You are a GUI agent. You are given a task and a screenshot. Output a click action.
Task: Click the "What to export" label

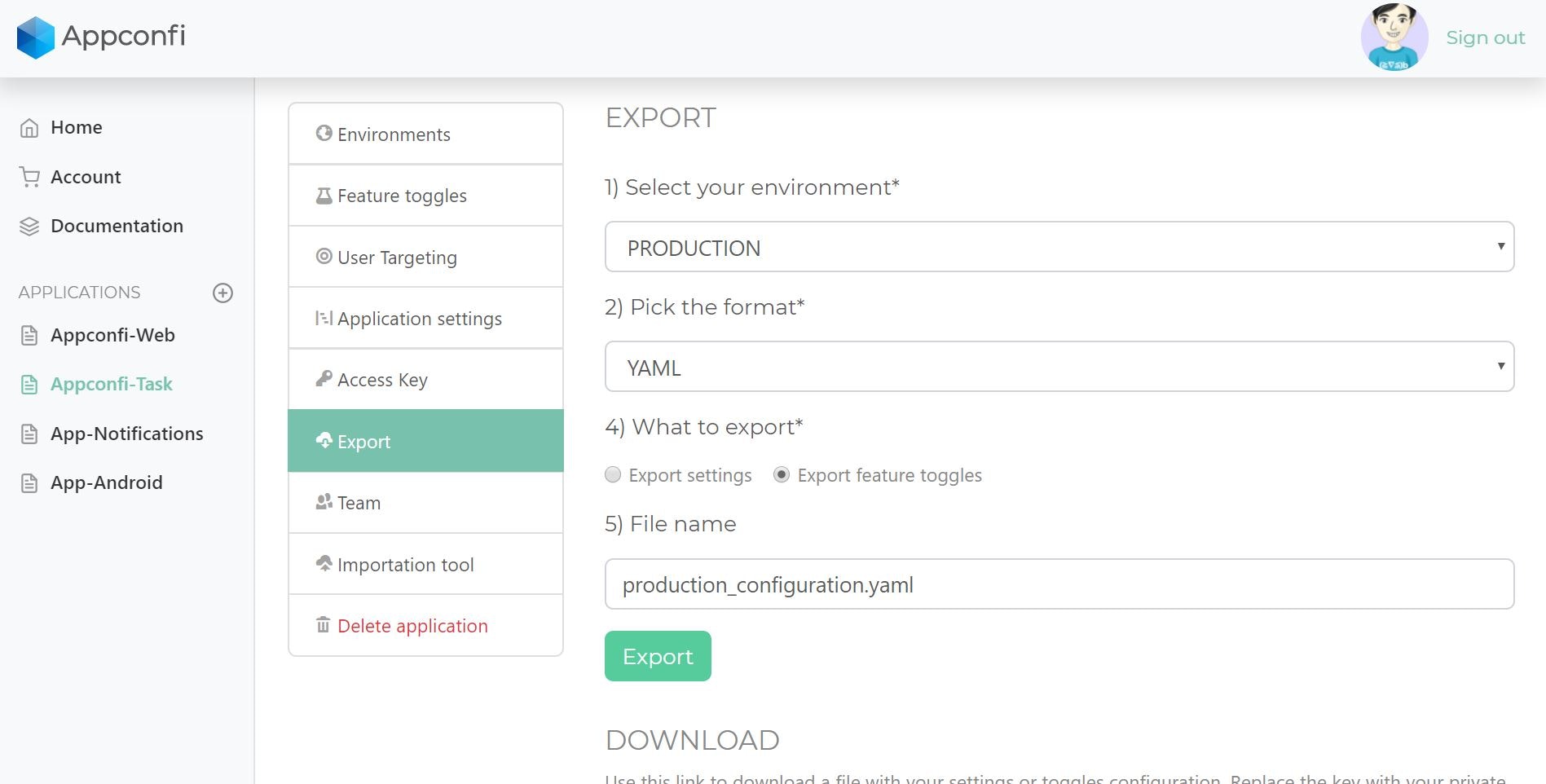(x=704, y=427)
